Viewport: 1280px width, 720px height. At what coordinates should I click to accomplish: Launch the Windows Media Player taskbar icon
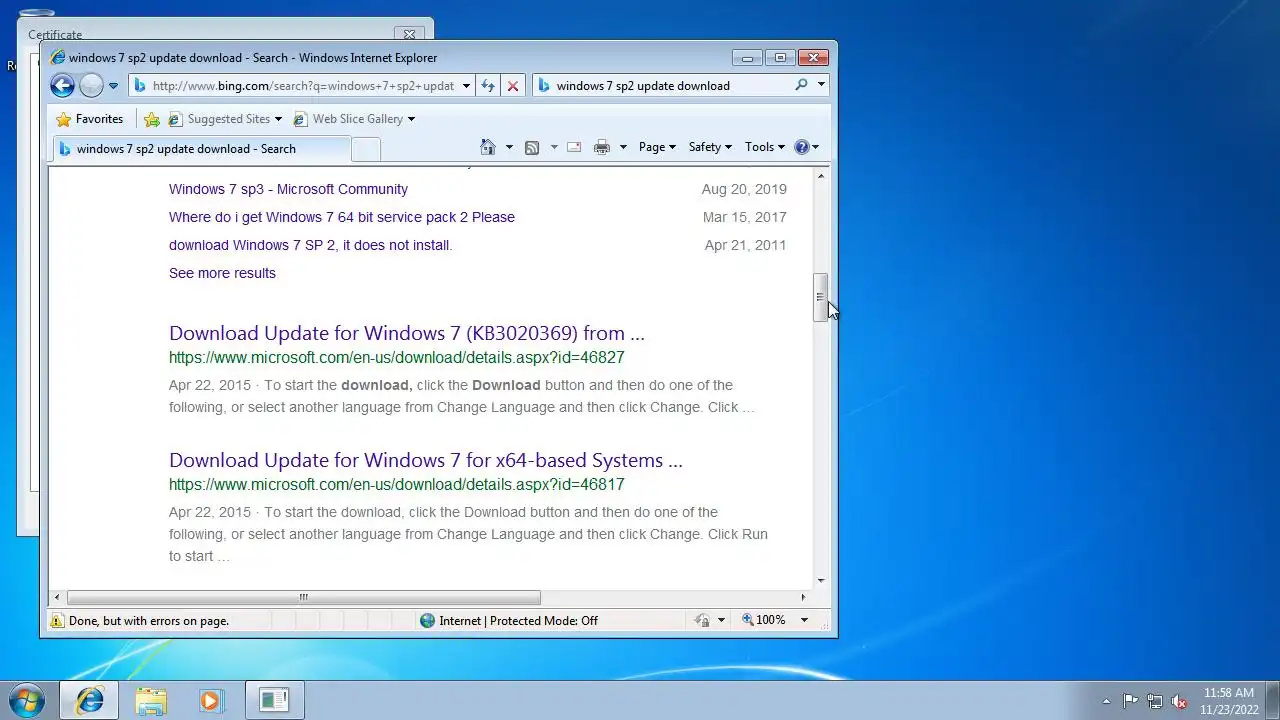tap(211, 700)
